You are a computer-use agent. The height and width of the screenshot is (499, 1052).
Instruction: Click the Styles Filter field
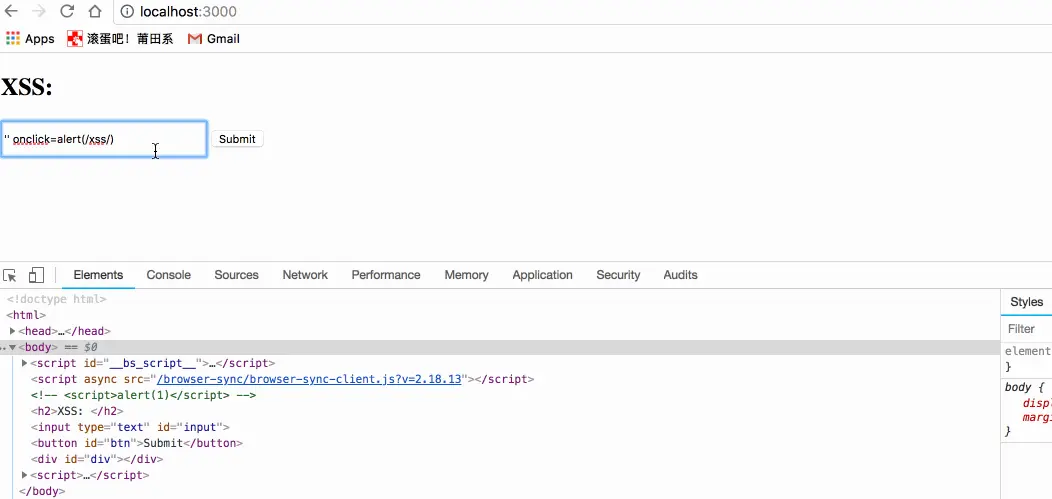click(x=1029, y=329)
